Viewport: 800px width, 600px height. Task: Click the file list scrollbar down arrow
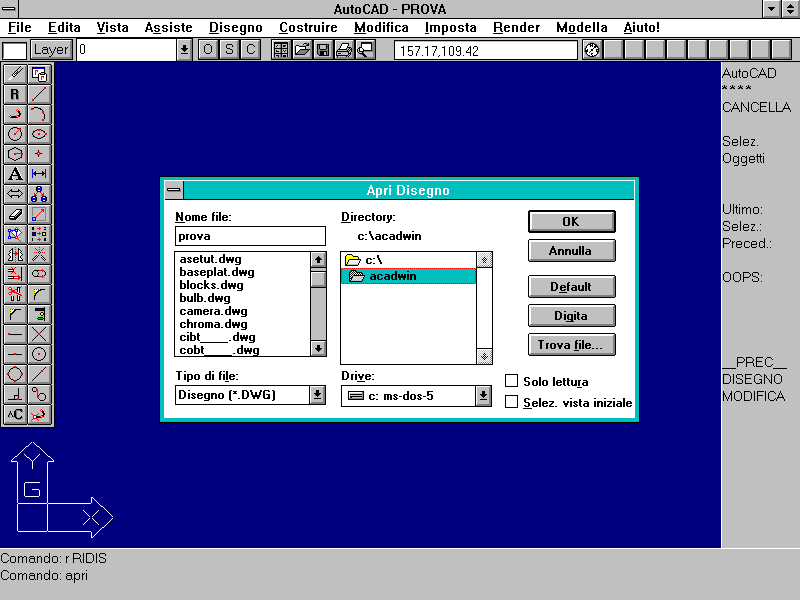click(318, 348)
